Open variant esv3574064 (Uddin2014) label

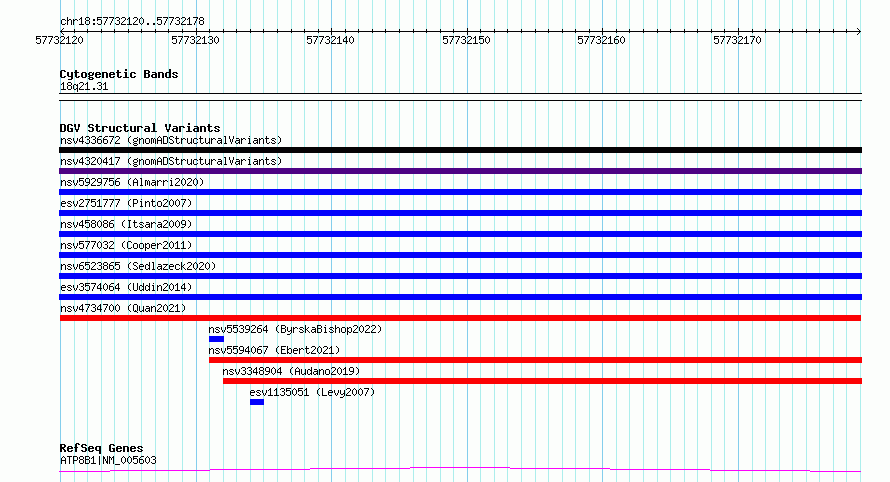click(126, 287)
